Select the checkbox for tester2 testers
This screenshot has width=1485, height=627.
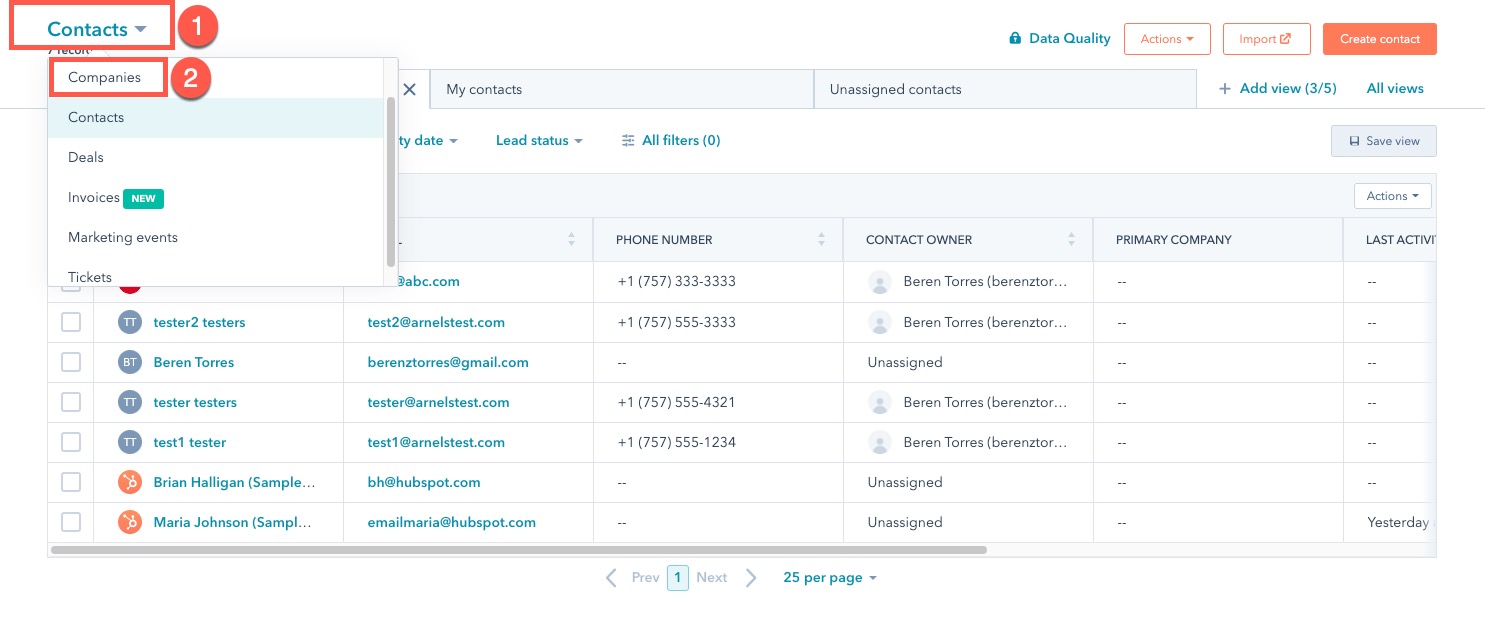tap(71, 322)
